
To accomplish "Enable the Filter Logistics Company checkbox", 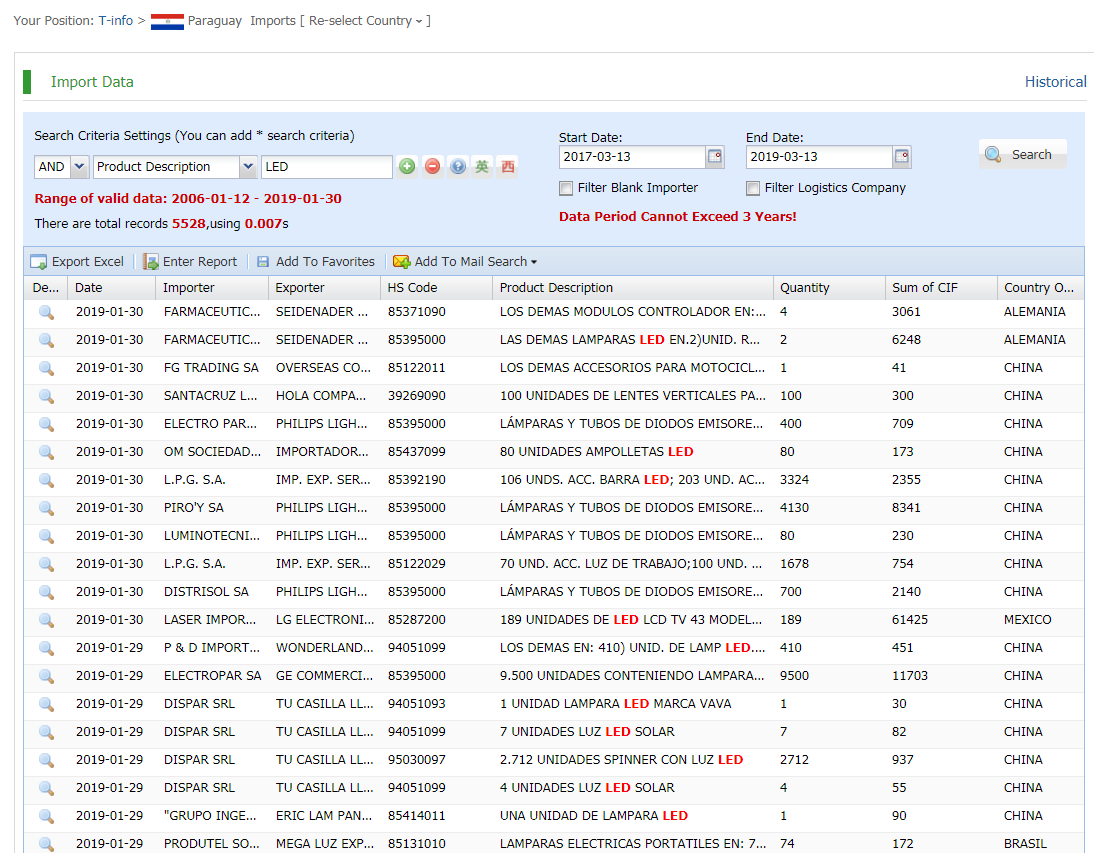I will click(753, 188).
